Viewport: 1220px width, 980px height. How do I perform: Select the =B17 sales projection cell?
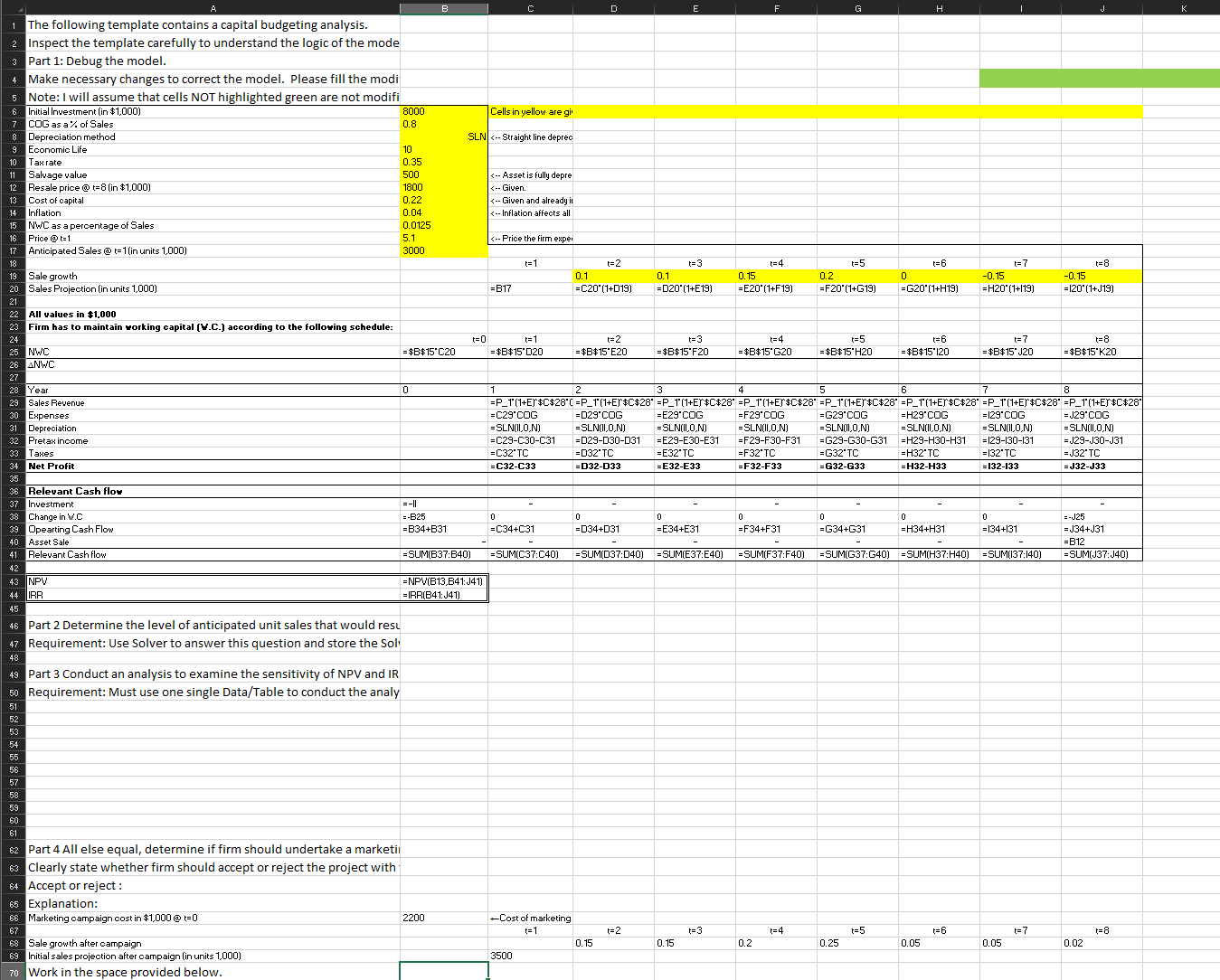531,288
